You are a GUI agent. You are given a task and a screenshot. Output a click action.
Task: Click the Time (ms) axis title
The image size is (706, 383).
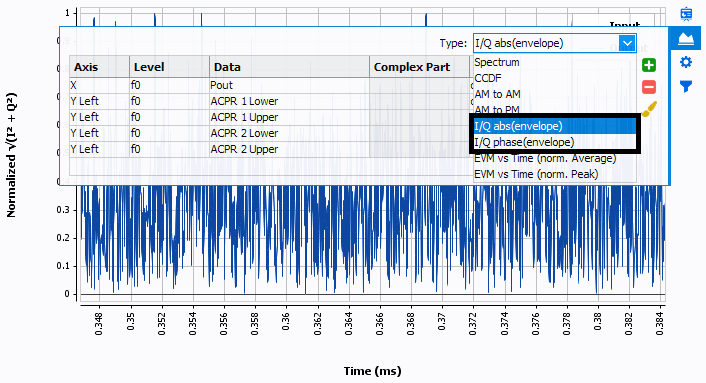(x=372, y=371)
